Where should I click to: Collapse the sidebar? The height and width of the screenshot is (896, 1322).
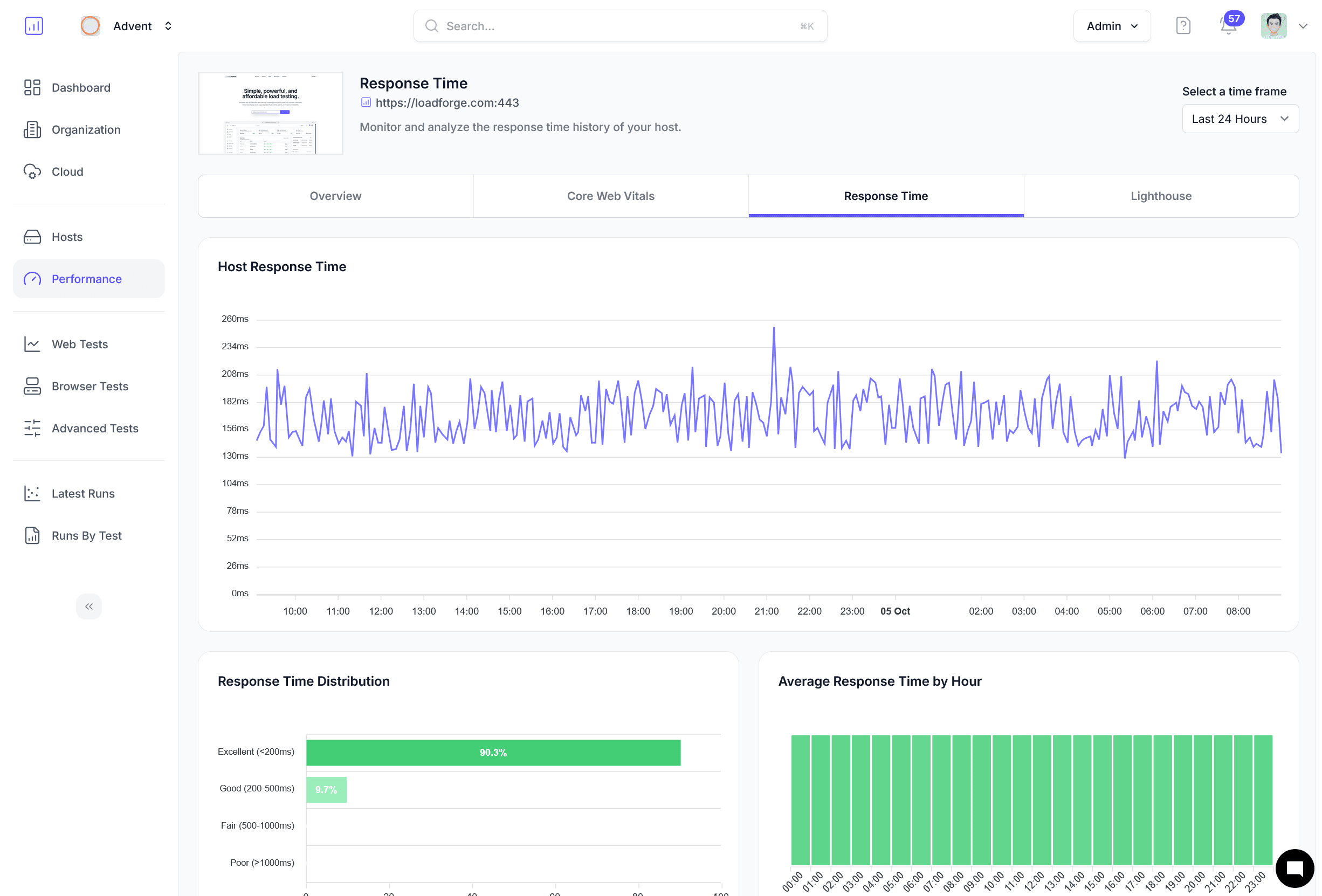tap(89, 606)
